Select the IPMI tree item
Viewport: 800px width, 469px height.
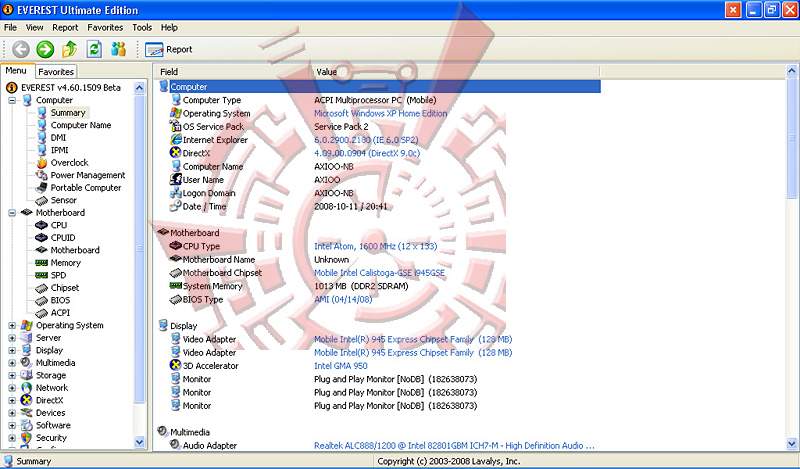(x=59, y=150)
